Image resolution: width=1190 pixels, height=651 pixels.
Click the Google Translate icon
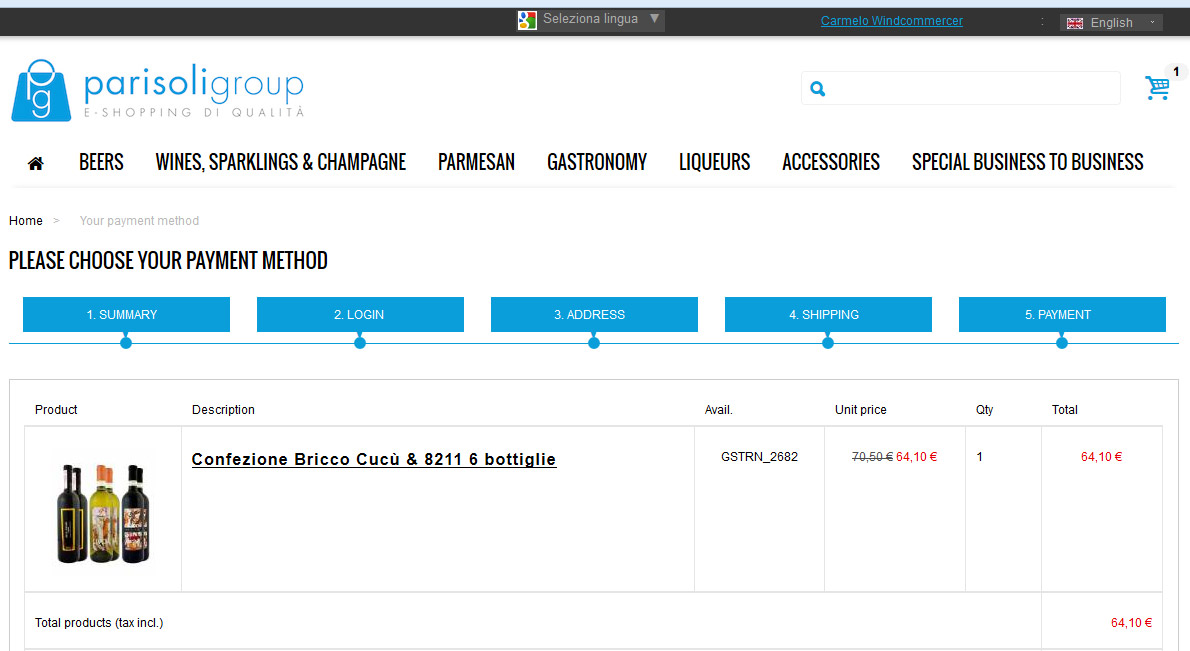[x=527, y=20]
